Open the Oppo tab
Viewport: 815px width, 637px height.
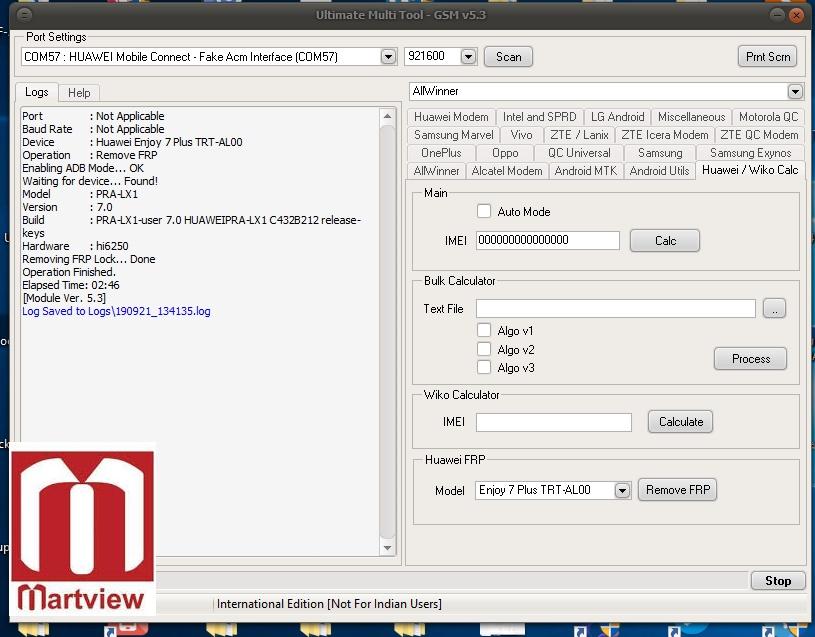pos(505,153)
